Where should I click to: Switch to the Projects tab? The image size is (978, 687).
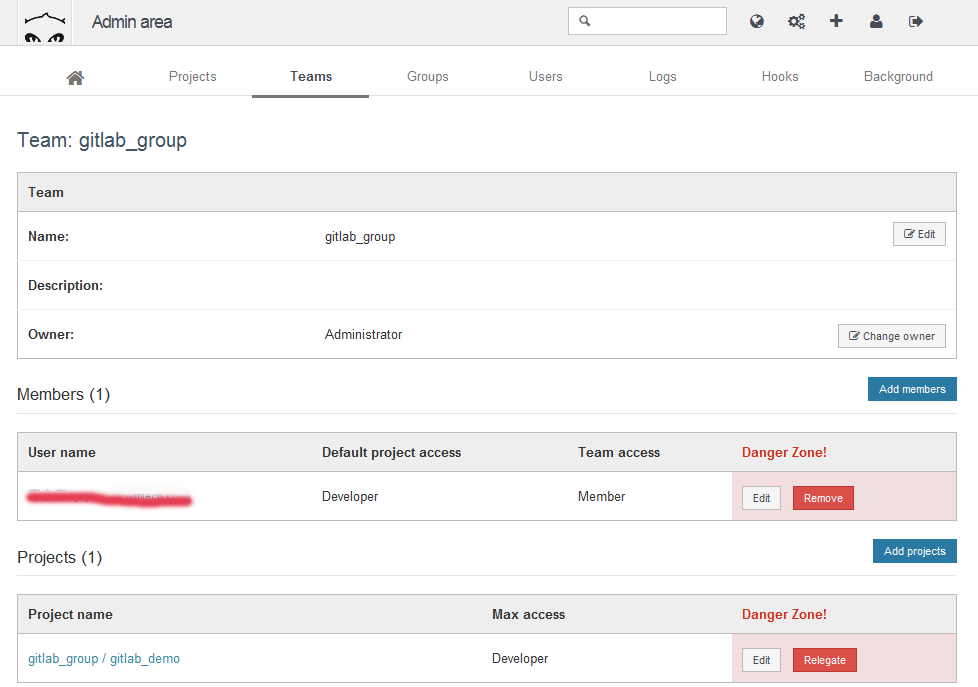[x=193, y=76]
